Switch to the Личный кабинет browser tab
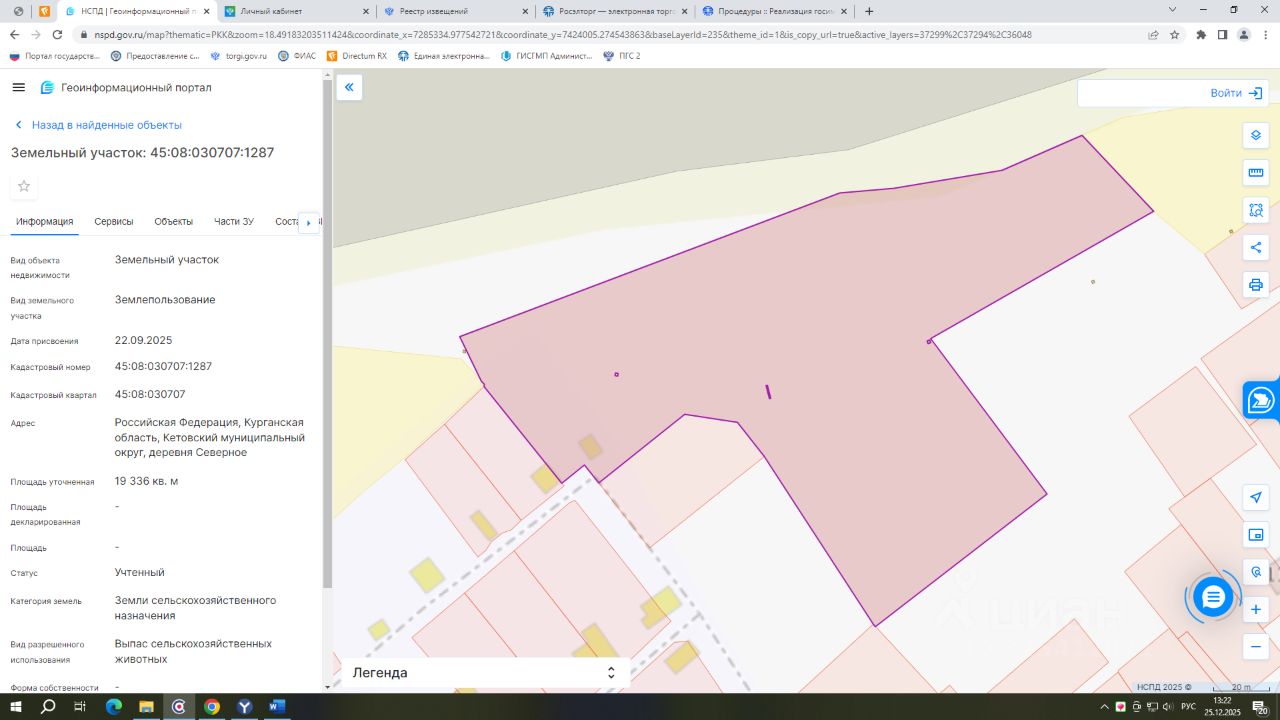This screenshot has width=1280, height=720. (297, 11)
